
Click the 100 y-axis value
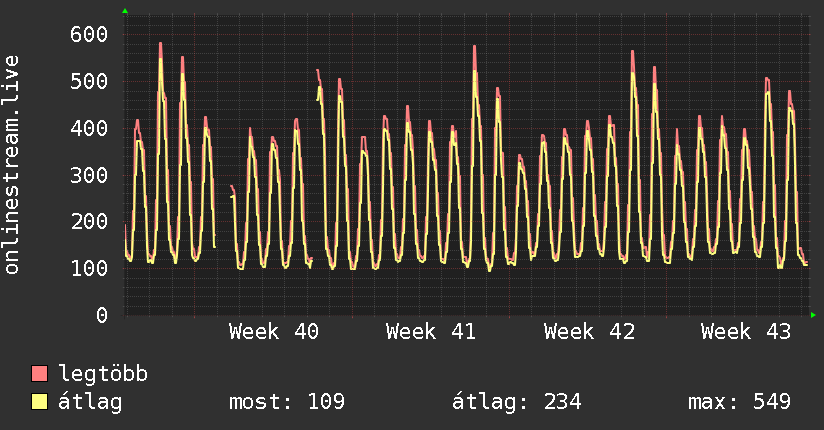point(89,269)
